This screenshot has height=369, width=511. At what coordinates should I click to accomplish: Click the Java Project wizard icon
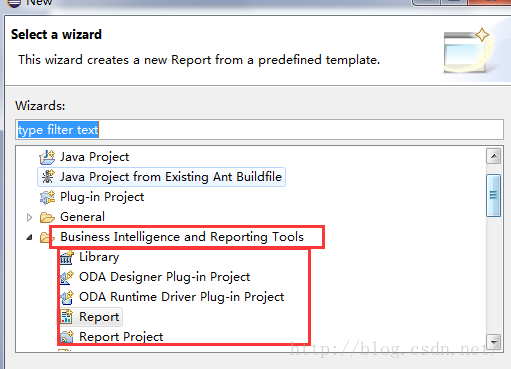47,157
